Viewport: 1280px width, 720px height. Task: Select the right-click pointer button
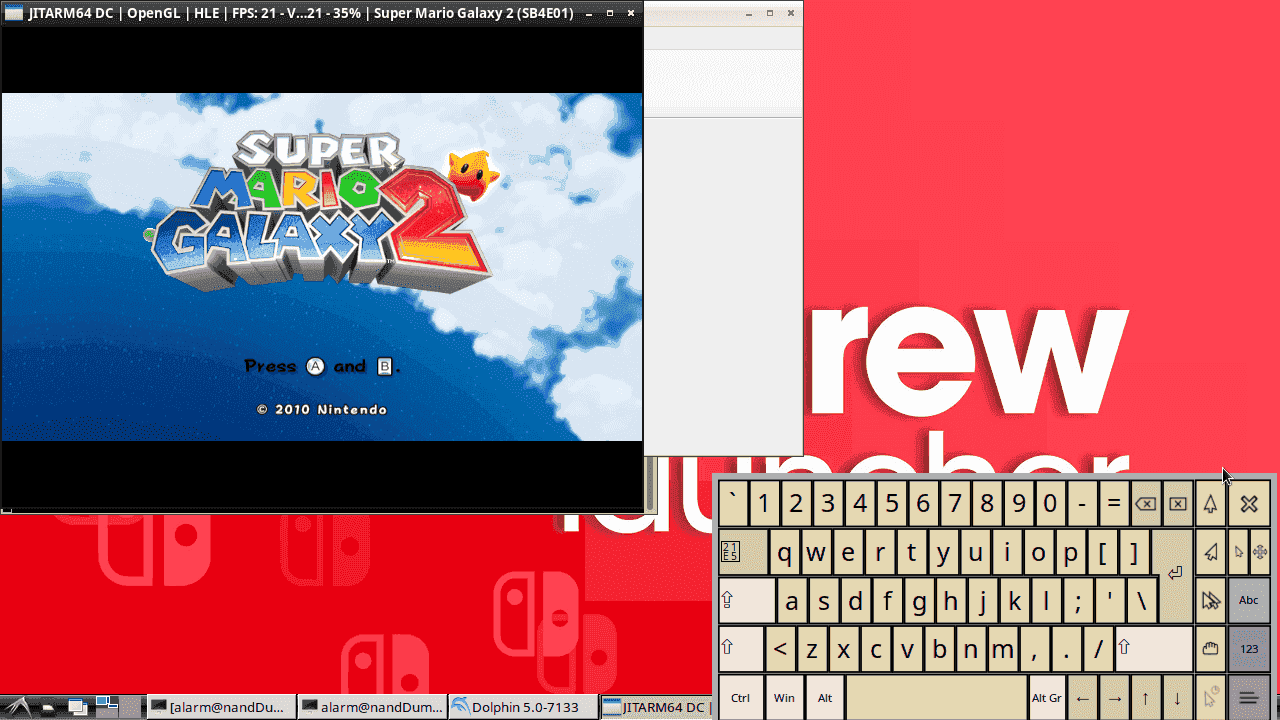coord(1211,552)
